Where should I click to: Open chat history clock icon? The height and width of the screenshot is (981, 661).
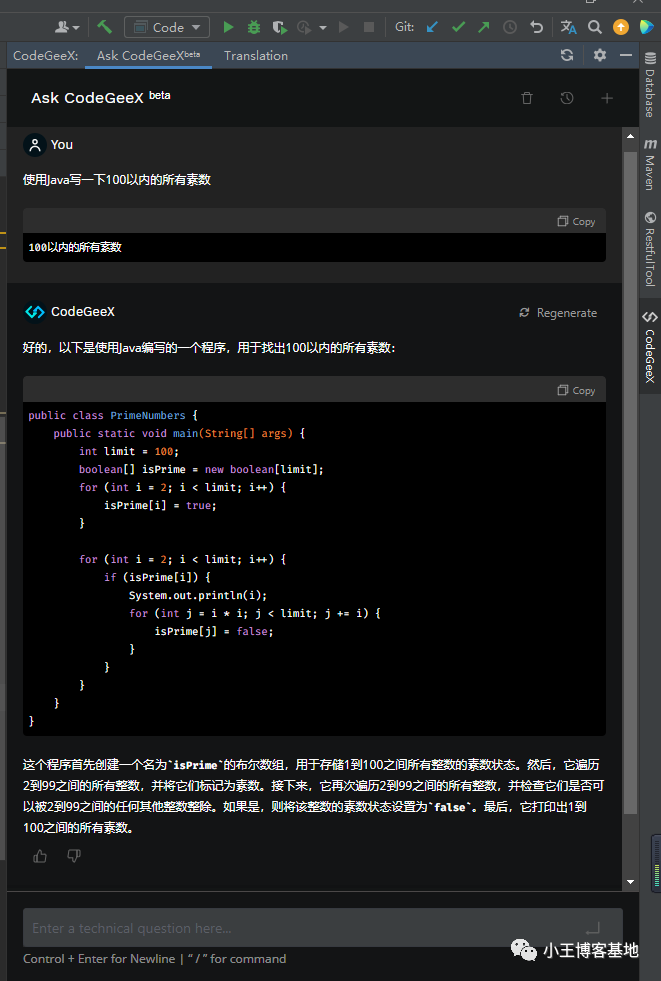coord(567,98)
